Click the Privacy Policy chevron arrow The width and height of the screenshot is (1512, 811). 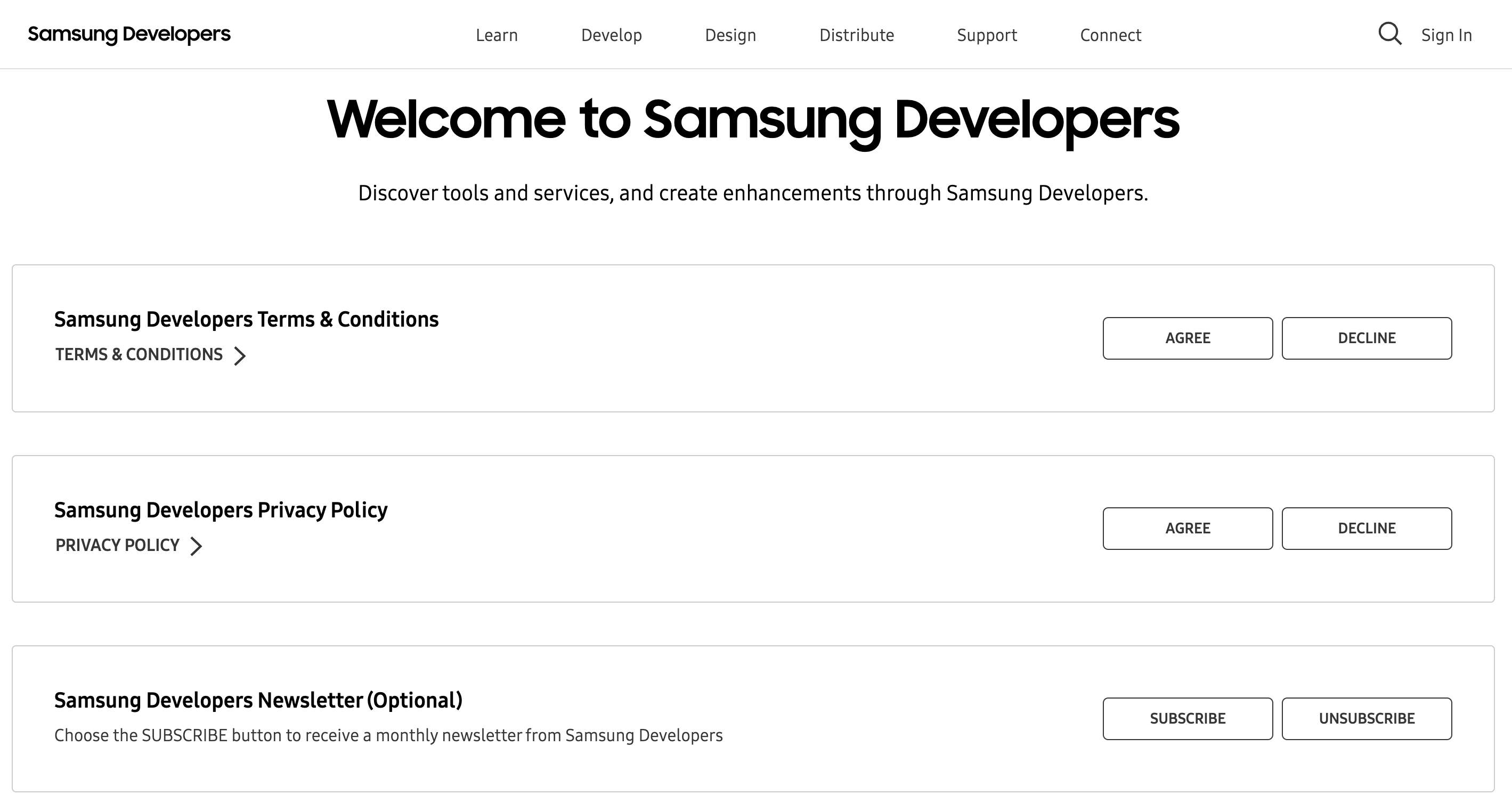[196, 546]
